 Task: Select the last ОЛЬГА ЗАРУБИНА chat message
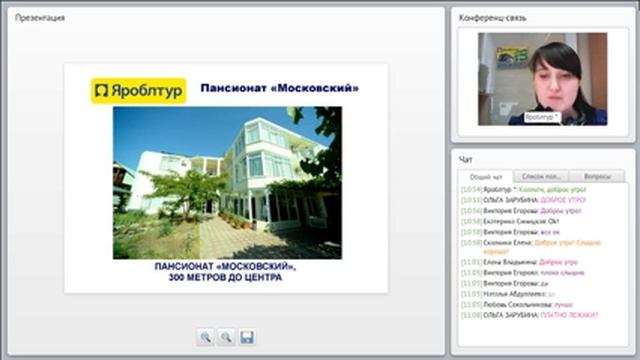(529, 315)
